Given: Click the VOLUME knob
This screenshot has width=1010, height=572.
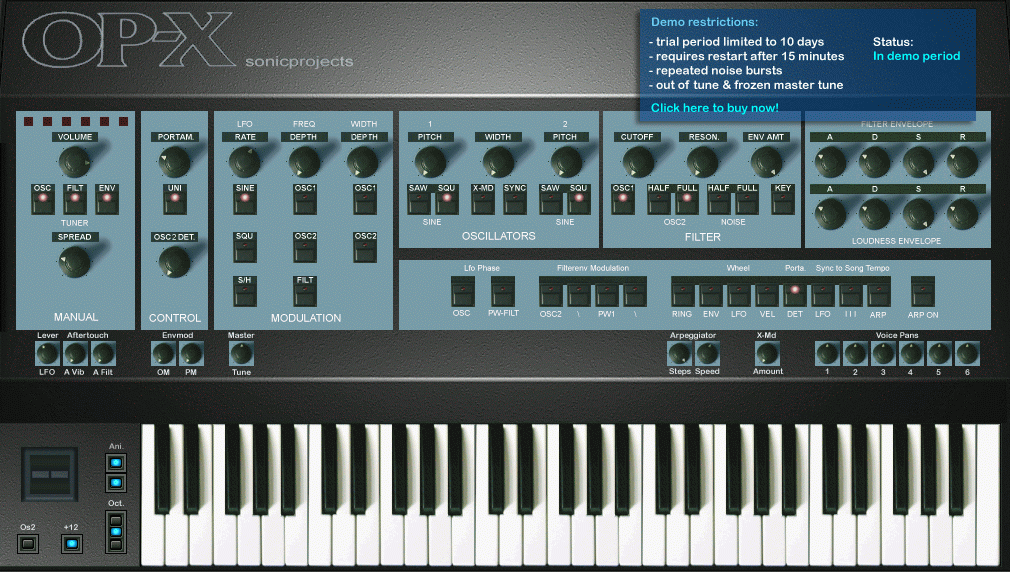Looking at the screenshot, I should point(74,161).
